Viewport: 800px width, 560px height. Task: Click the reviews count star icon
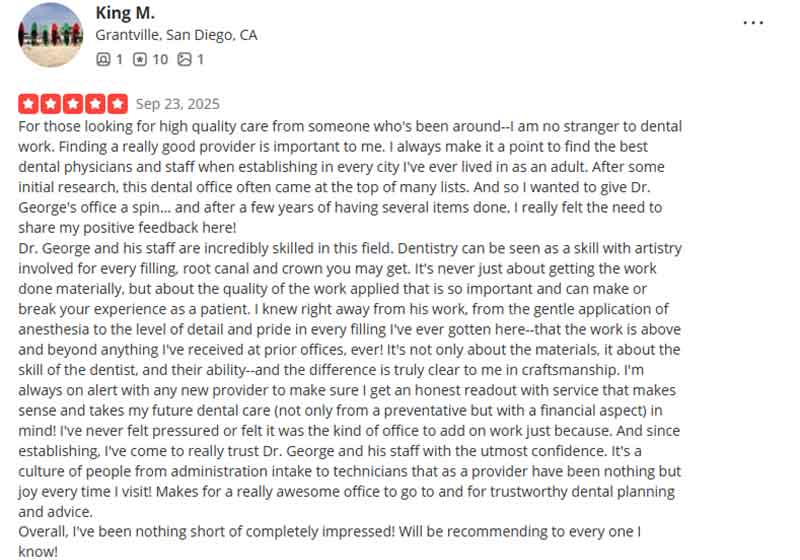140,59
